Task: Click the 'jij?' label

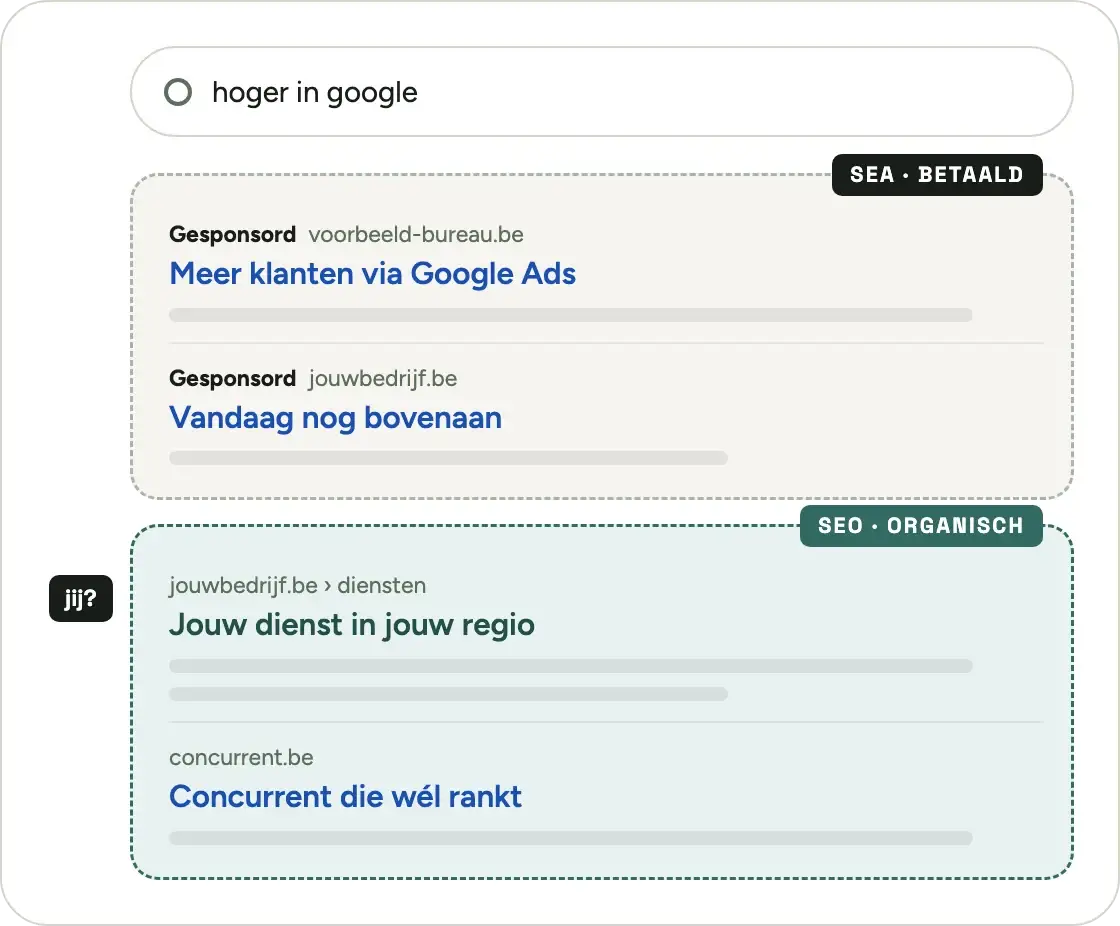Action: pyautogui.click(x=81, y=598)
